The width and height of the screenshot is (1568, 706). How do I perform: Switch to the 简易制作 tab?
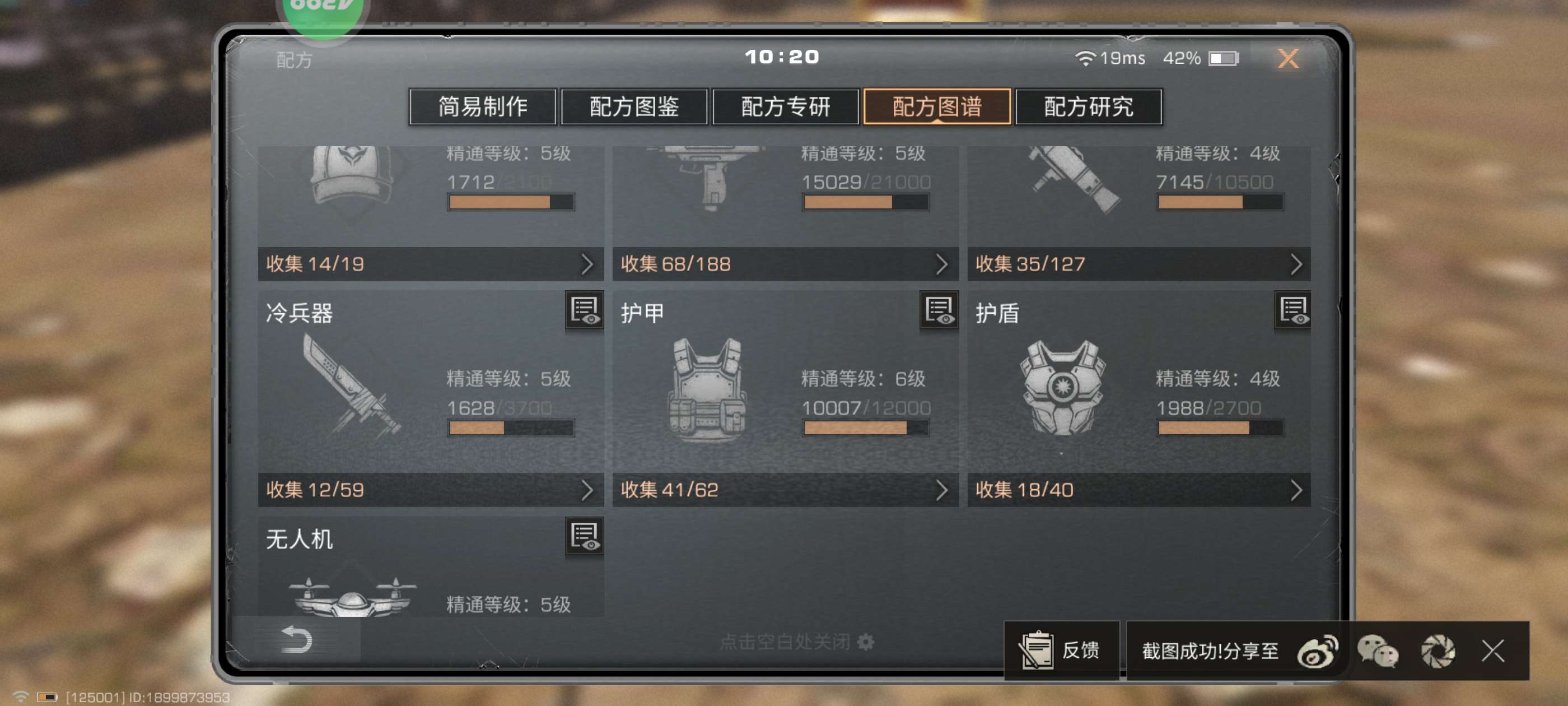point(483,106)
